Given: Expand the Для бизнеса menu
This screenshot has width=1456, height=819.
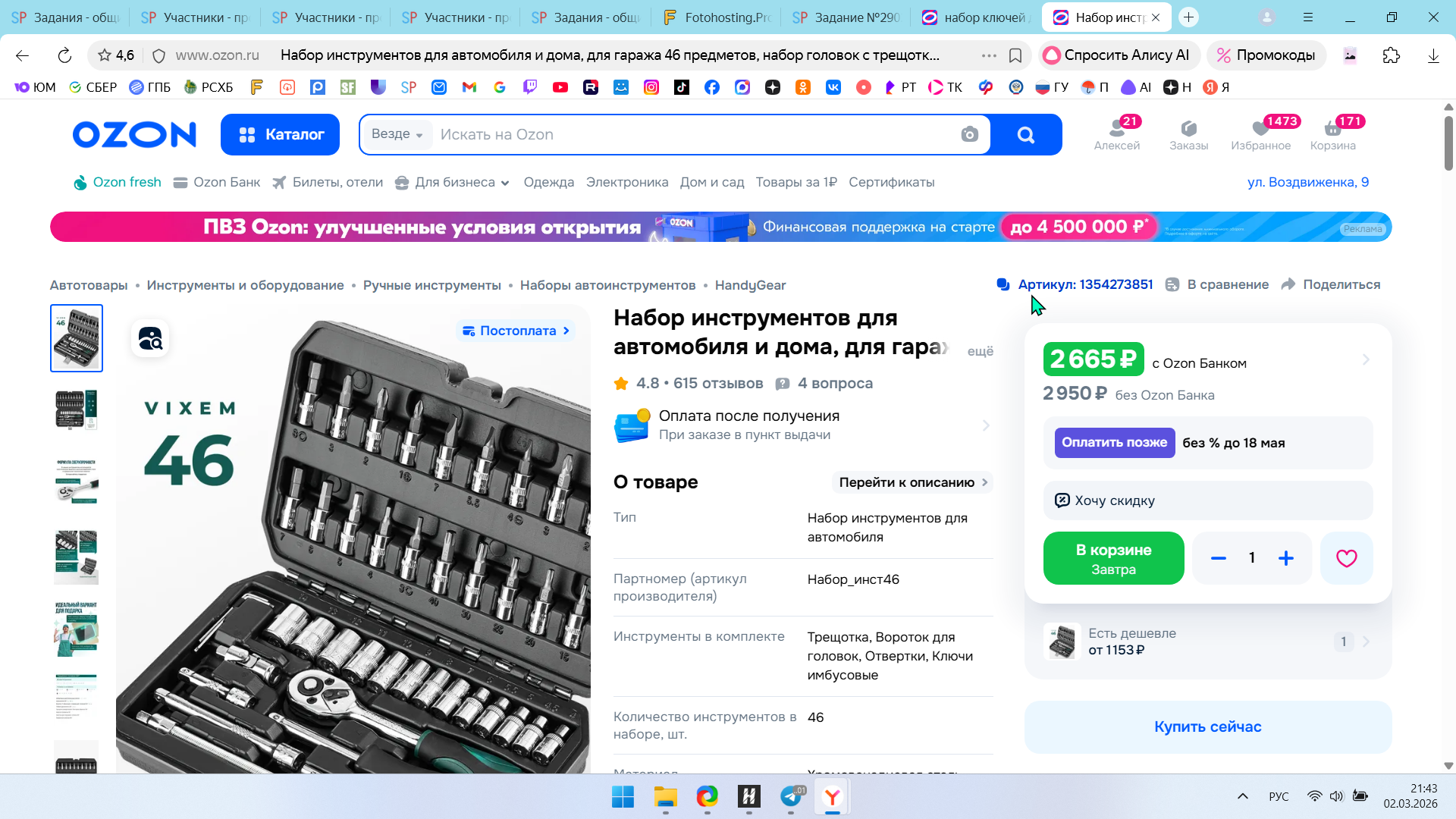Looking at the screenshot, I should pos(453,183).
